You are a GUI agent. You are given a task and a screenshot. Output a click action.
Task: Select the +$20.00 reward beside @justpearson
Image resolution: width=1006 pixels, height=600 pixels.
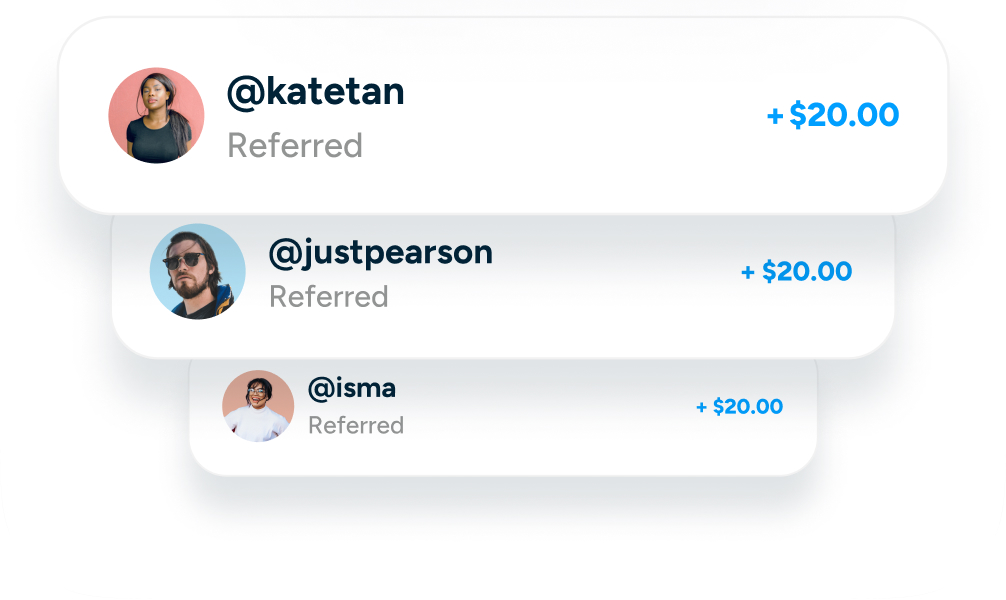point(795,271)
